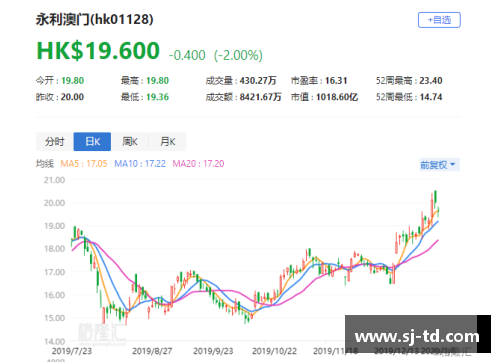
Task: Click the 2019/10/22 date axis label
Action: 274,351
